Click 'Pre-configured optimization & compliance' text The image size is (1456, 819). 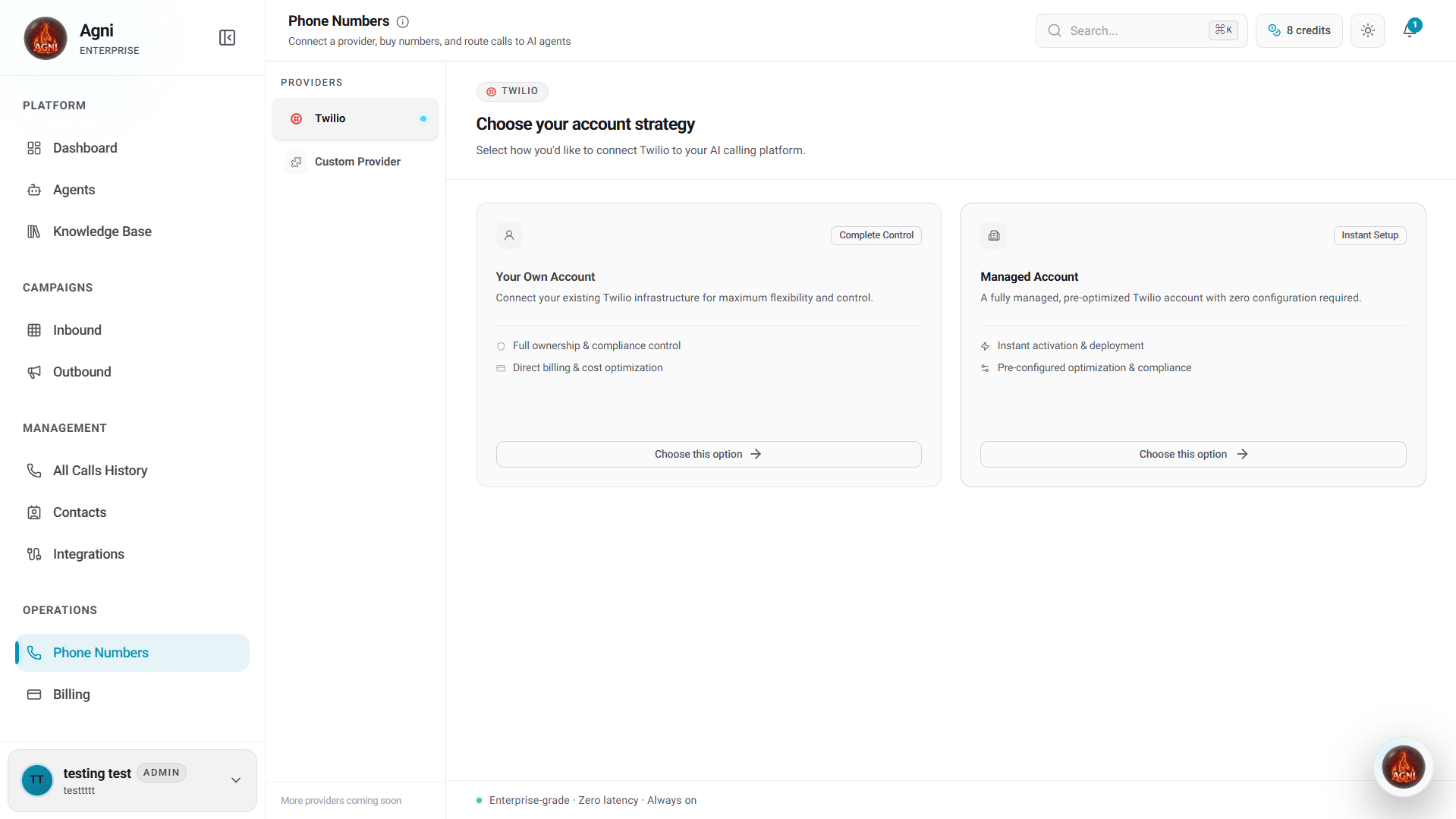[x=1094, y=368]
